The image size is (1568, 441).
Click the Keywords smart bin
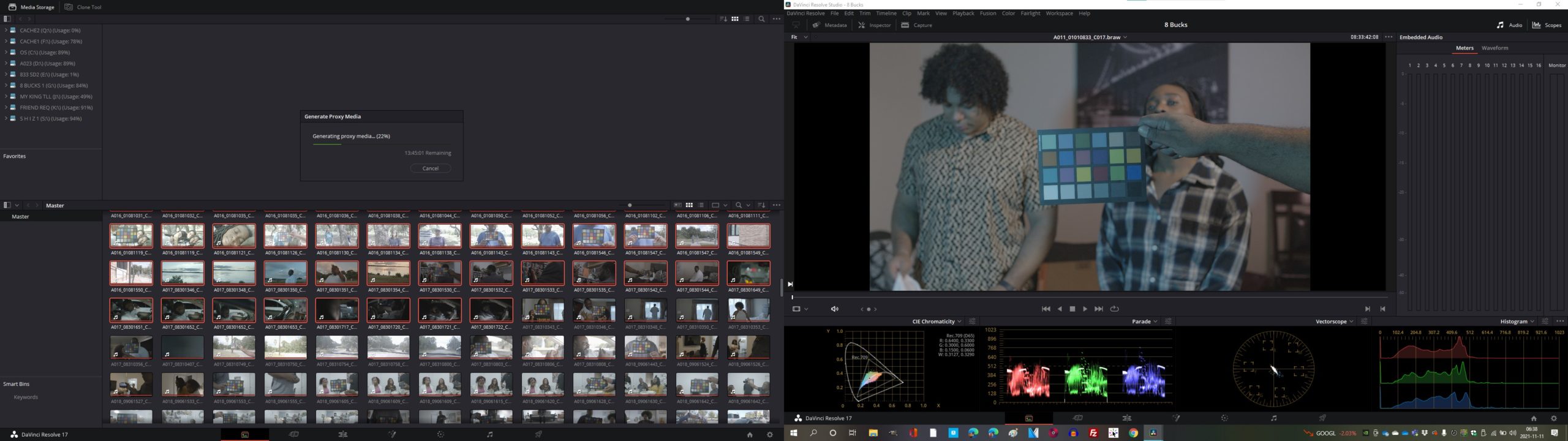click(26, 397)
